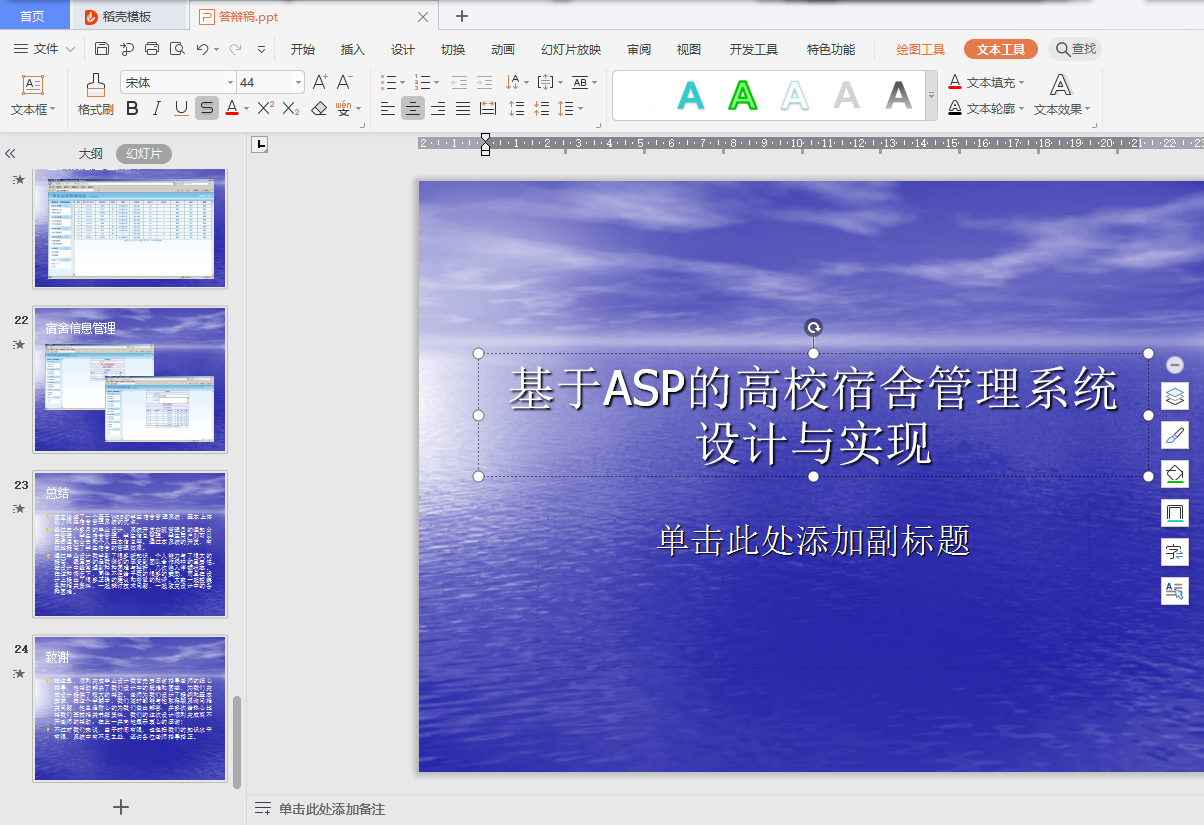Expand the font size 44 dropdown
Viewport: 1204px width, 825px height.
[x=298, y=83]
